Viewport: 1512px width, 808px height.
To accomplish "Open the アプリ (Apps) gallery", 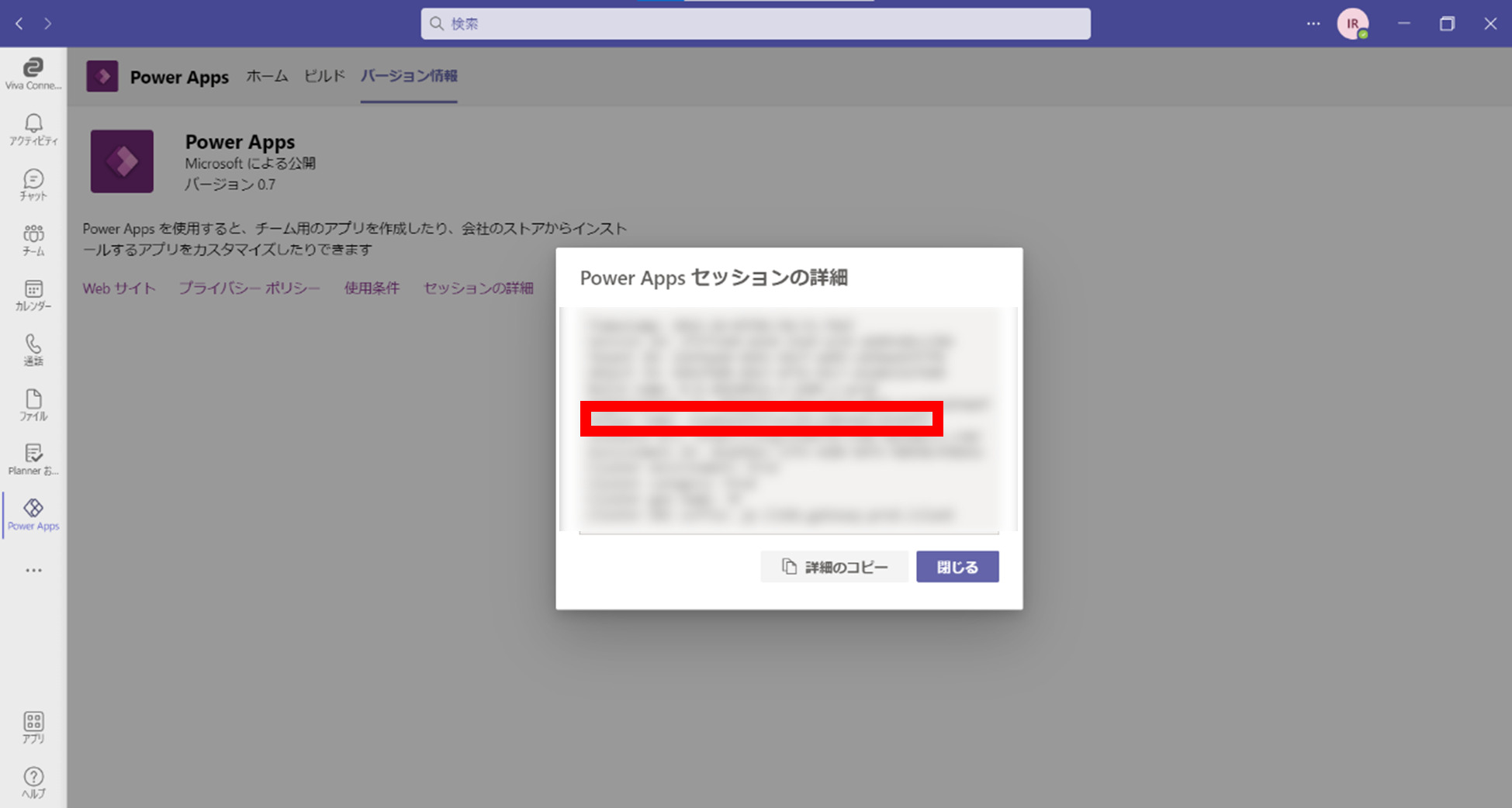I will 33,727.
